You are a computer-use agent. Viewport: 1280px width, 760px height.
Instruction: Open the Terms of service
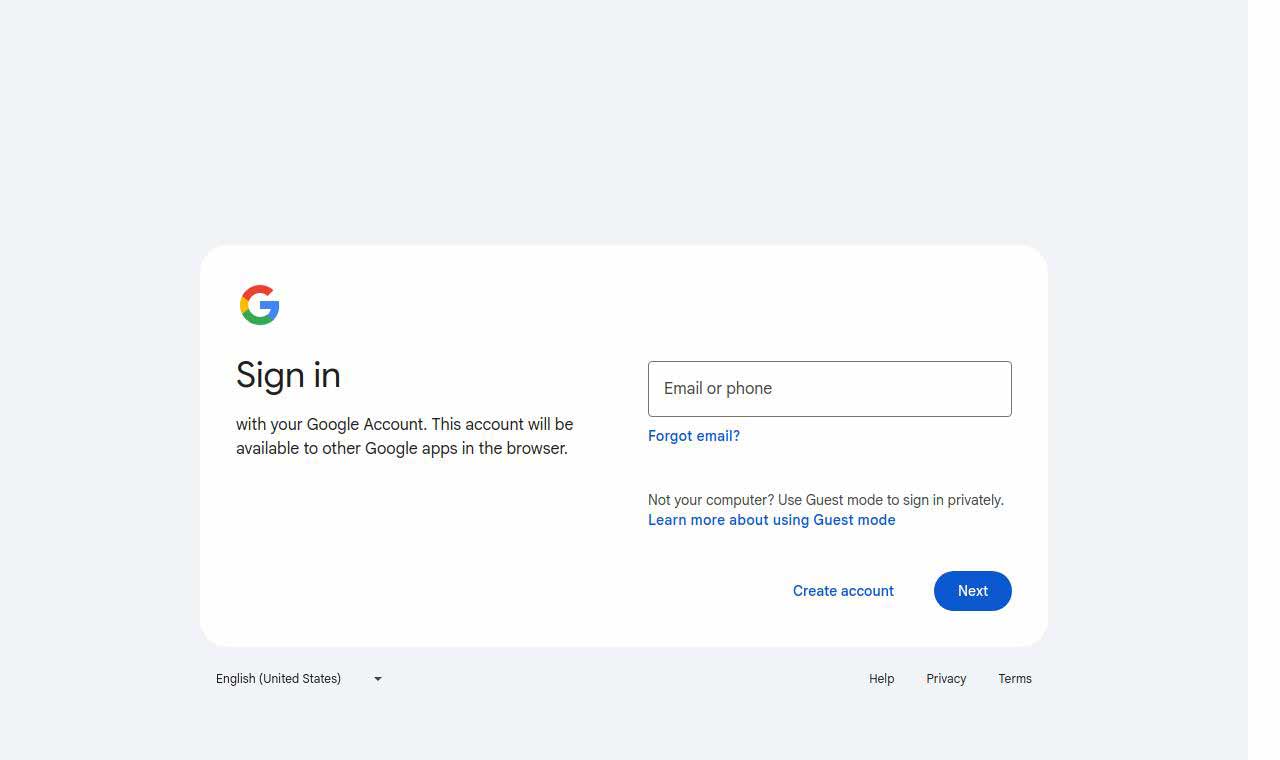coord(1014,679)
